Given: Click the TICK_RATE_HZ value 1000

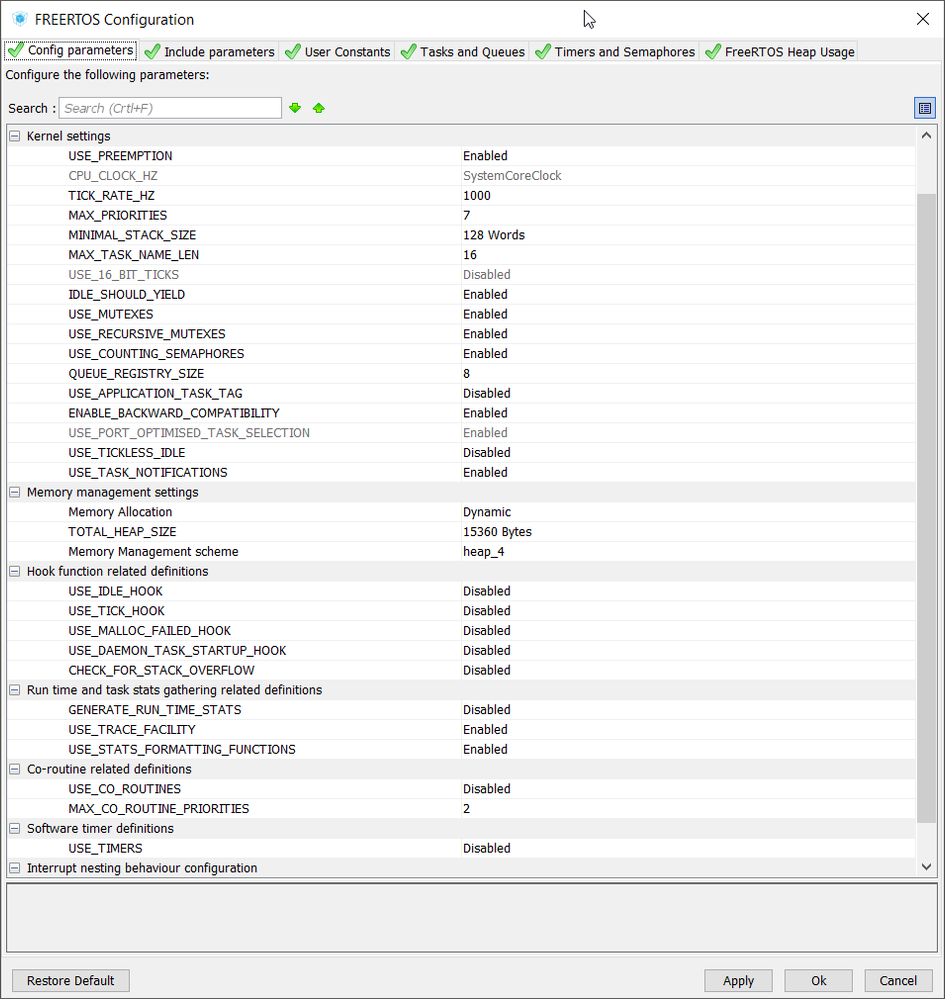Looking at the screenshot, I should click(477, 196).
